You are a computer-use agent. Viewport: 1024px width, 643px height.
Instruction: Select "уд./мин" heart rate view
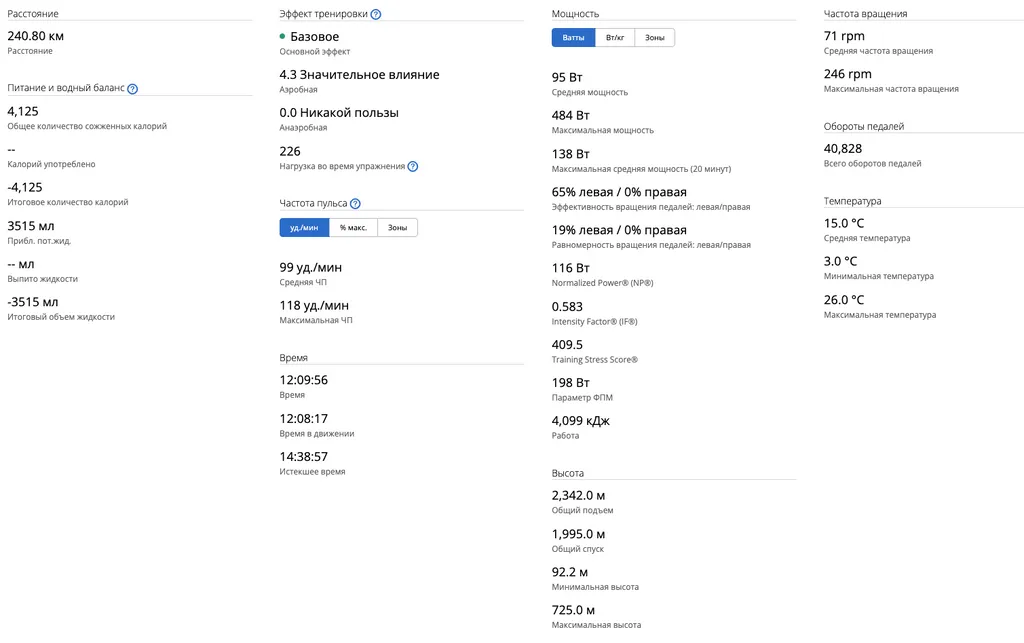(304, 228)
